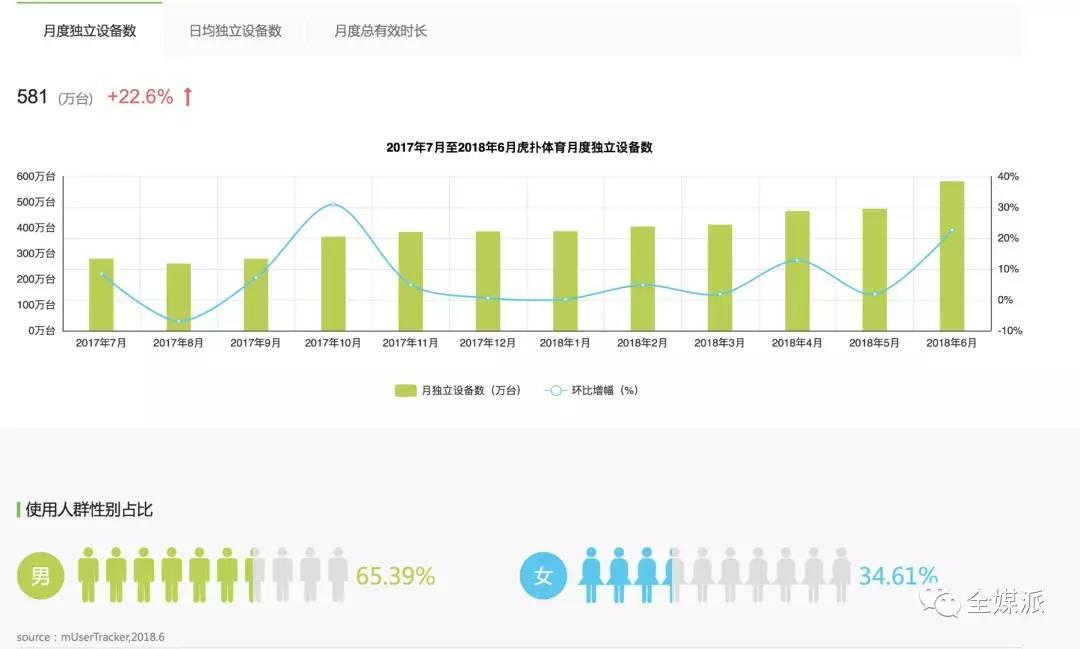This screenshot has width=1080, height=649.
Task: Select the 2018年1月 bar
Action: pyautogui.click(x=565, y=281)
